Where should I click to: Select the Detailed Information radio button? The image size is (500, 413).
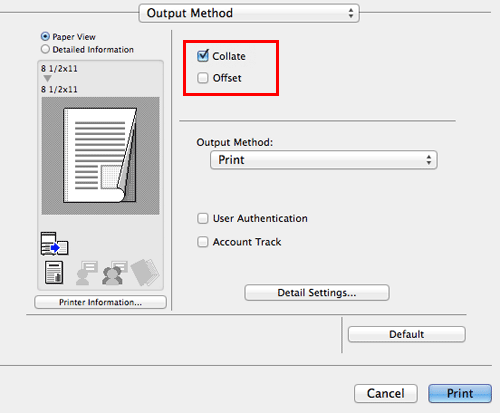[x=45, y=49]
